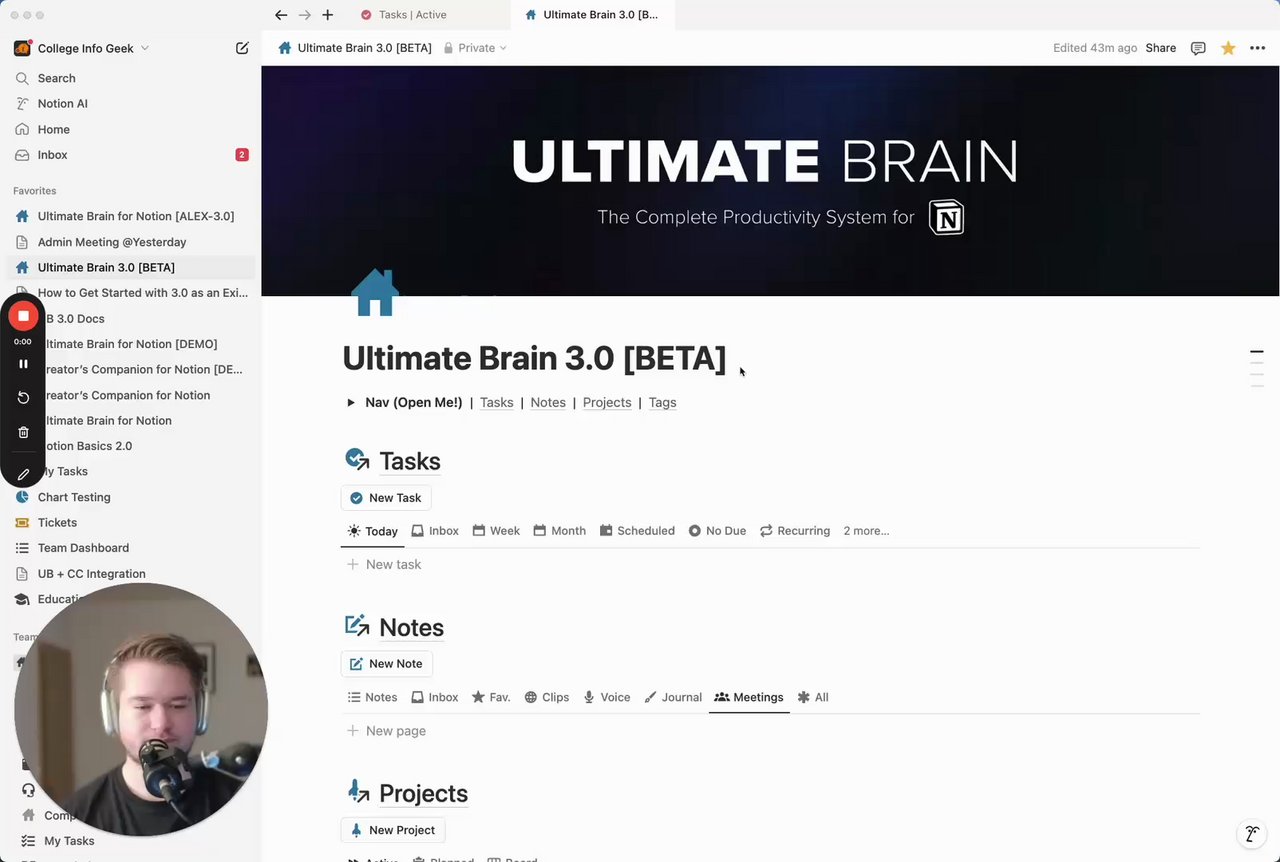Select the Notes list view tab
The image size is (1280, 862).
(x=372, y=697)
